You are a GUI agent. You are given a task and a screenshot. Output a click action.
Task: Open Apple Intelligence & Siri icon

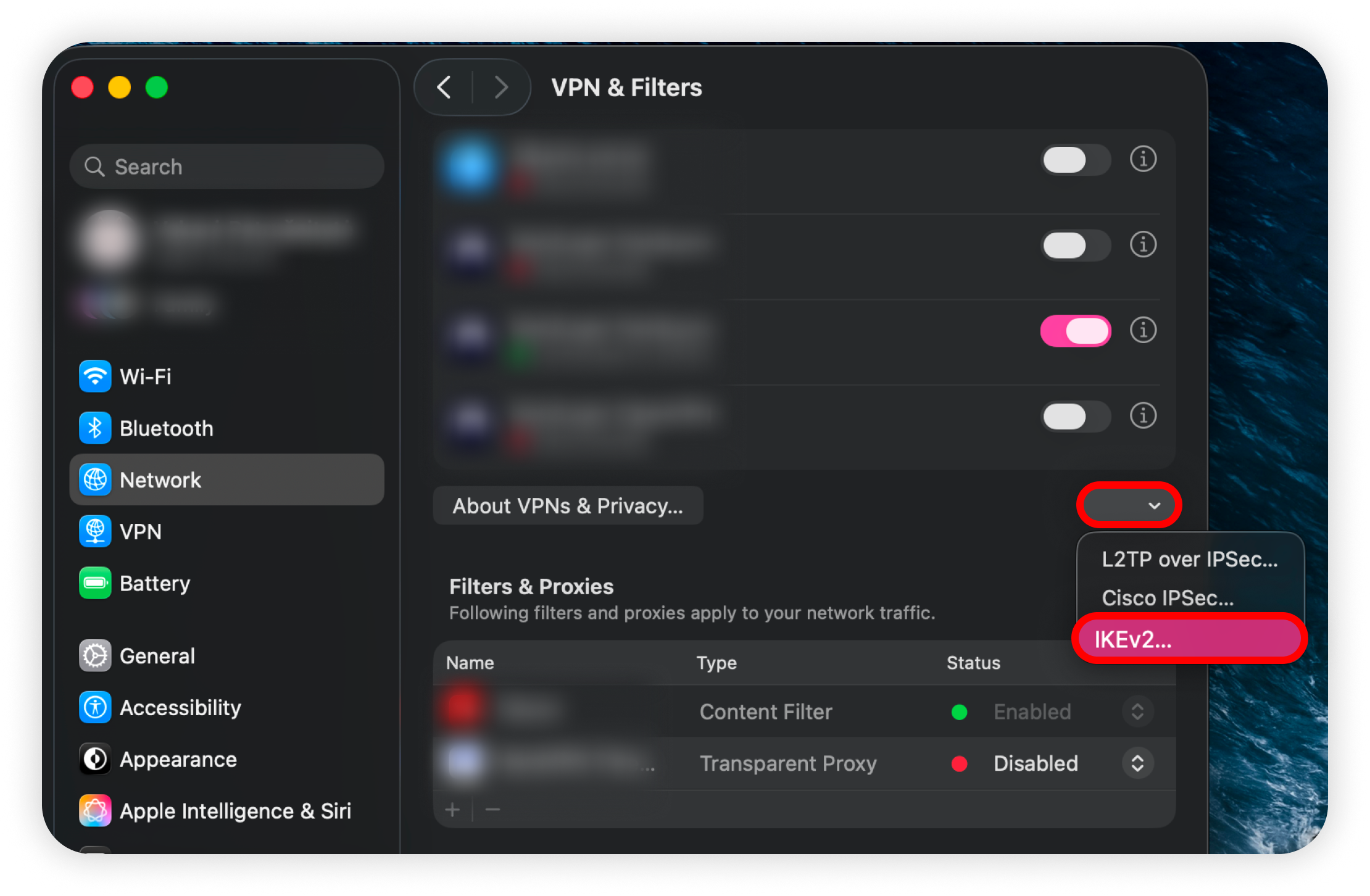click(x=95, y=811)
